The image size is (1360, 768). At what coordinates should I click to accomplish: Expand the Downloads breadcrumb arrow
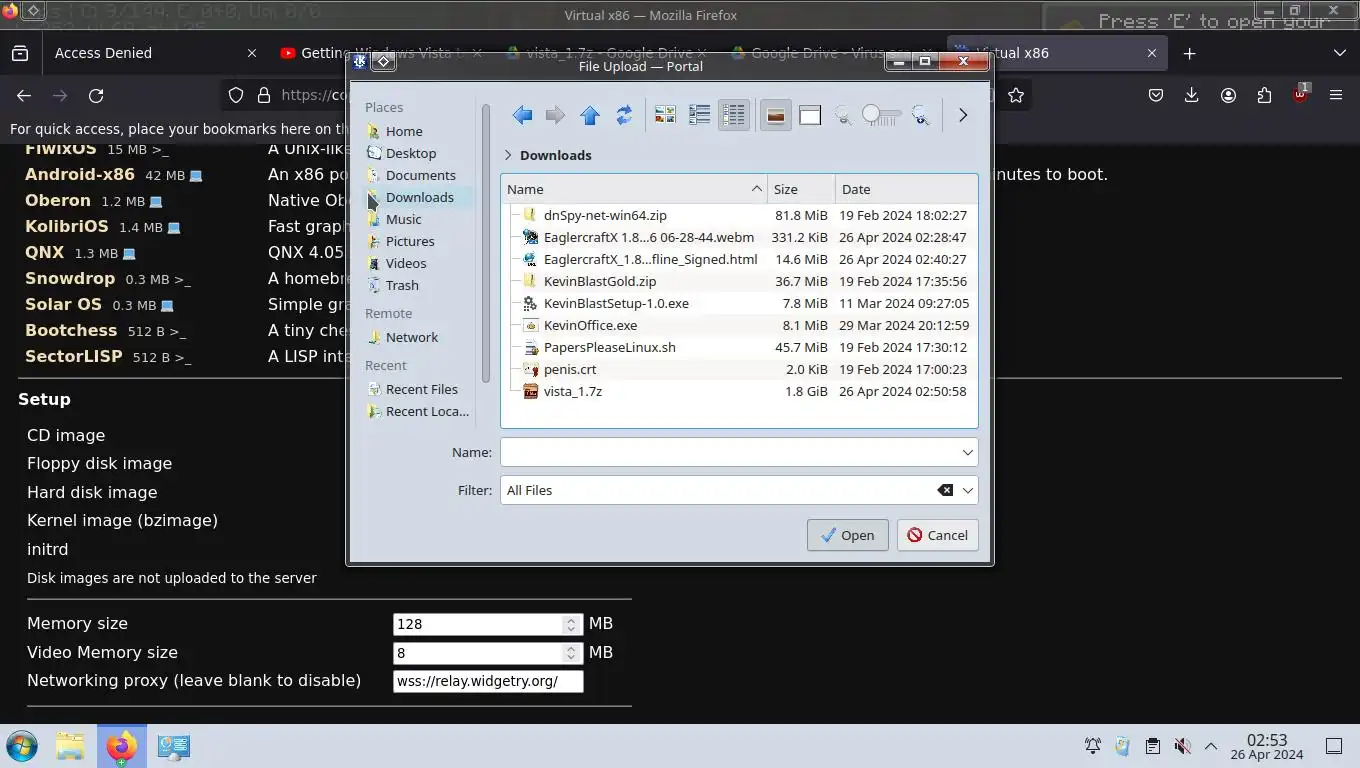(x=508, y=155)
